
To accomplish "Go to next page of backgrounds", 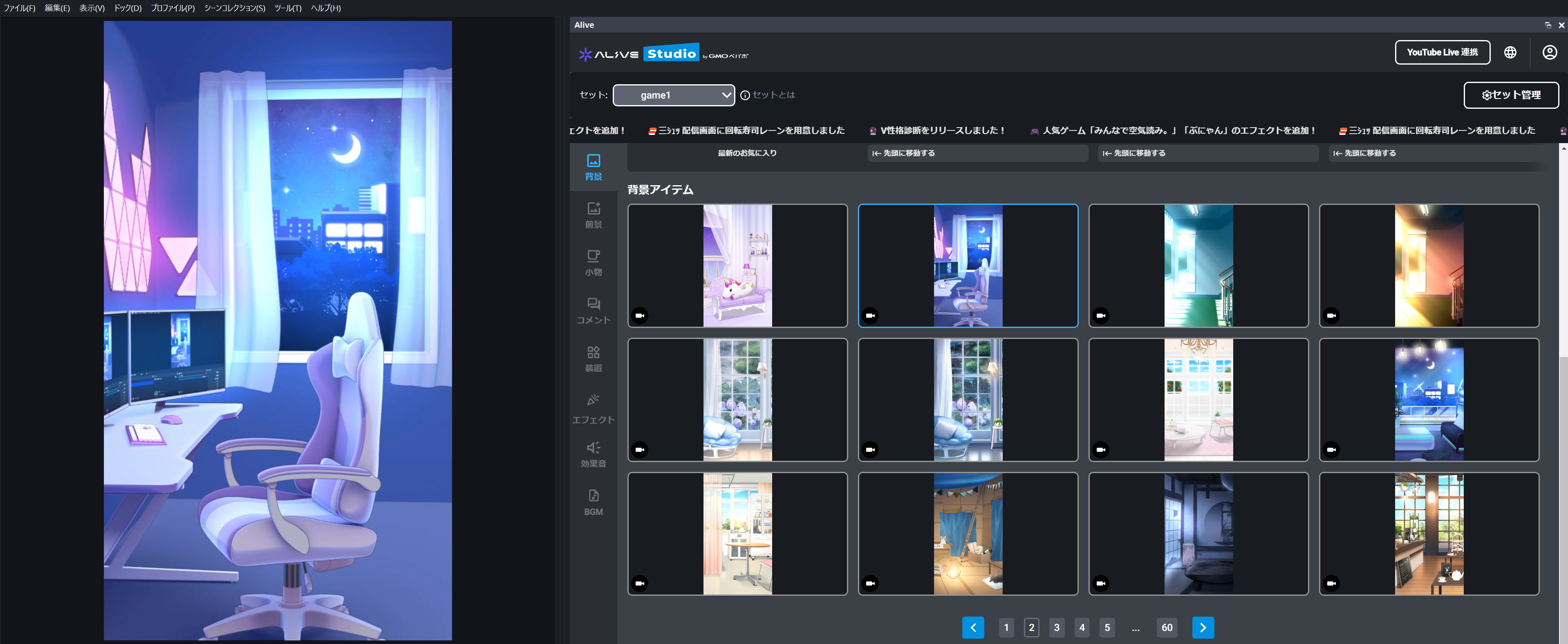I will pos(1202,627).
